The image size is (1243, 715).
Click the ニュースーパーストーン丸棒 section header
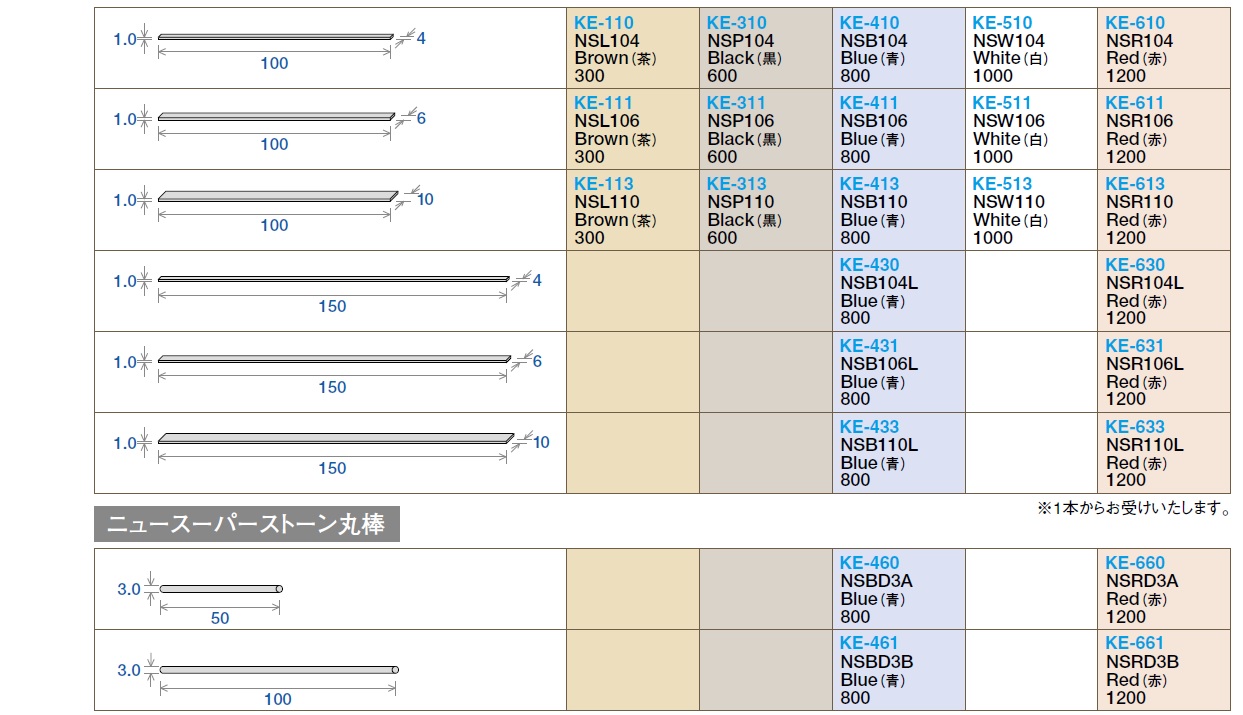tap(246, 524)
